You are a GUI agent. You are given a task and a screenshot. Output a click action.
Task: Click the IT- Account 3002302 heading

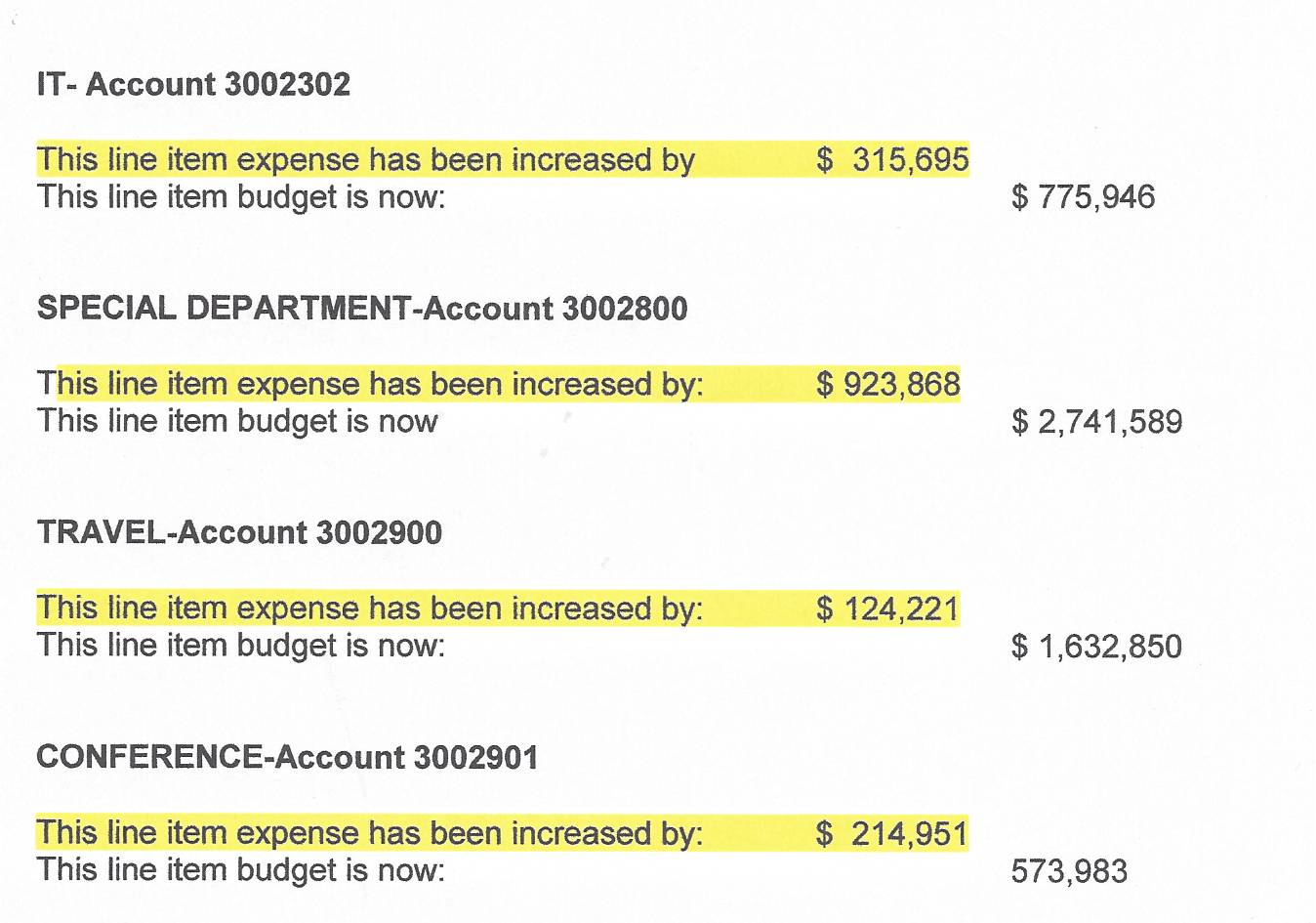point(193,85)
